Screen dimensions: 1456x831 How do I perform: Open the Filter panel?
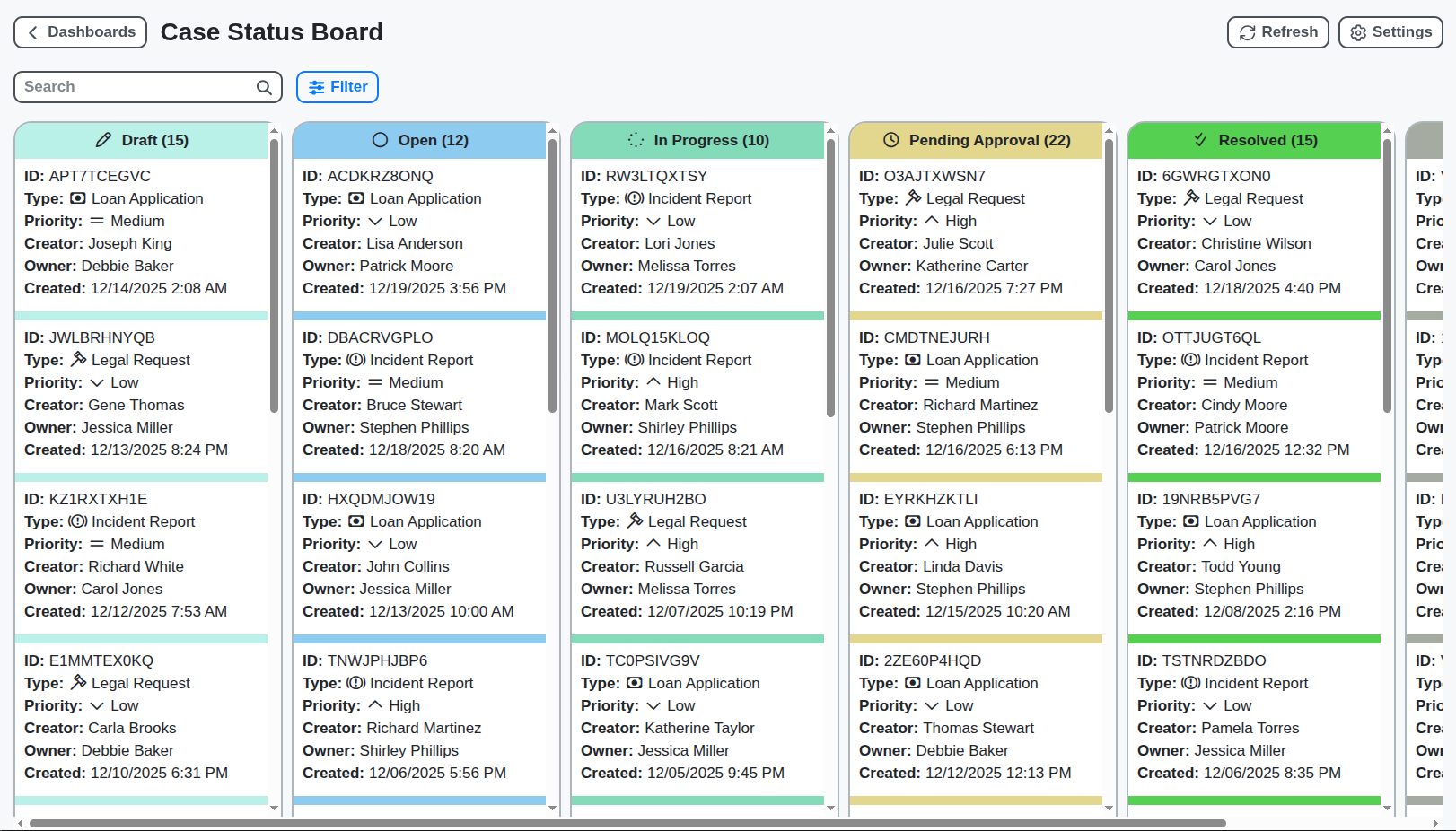pos(337,86)
